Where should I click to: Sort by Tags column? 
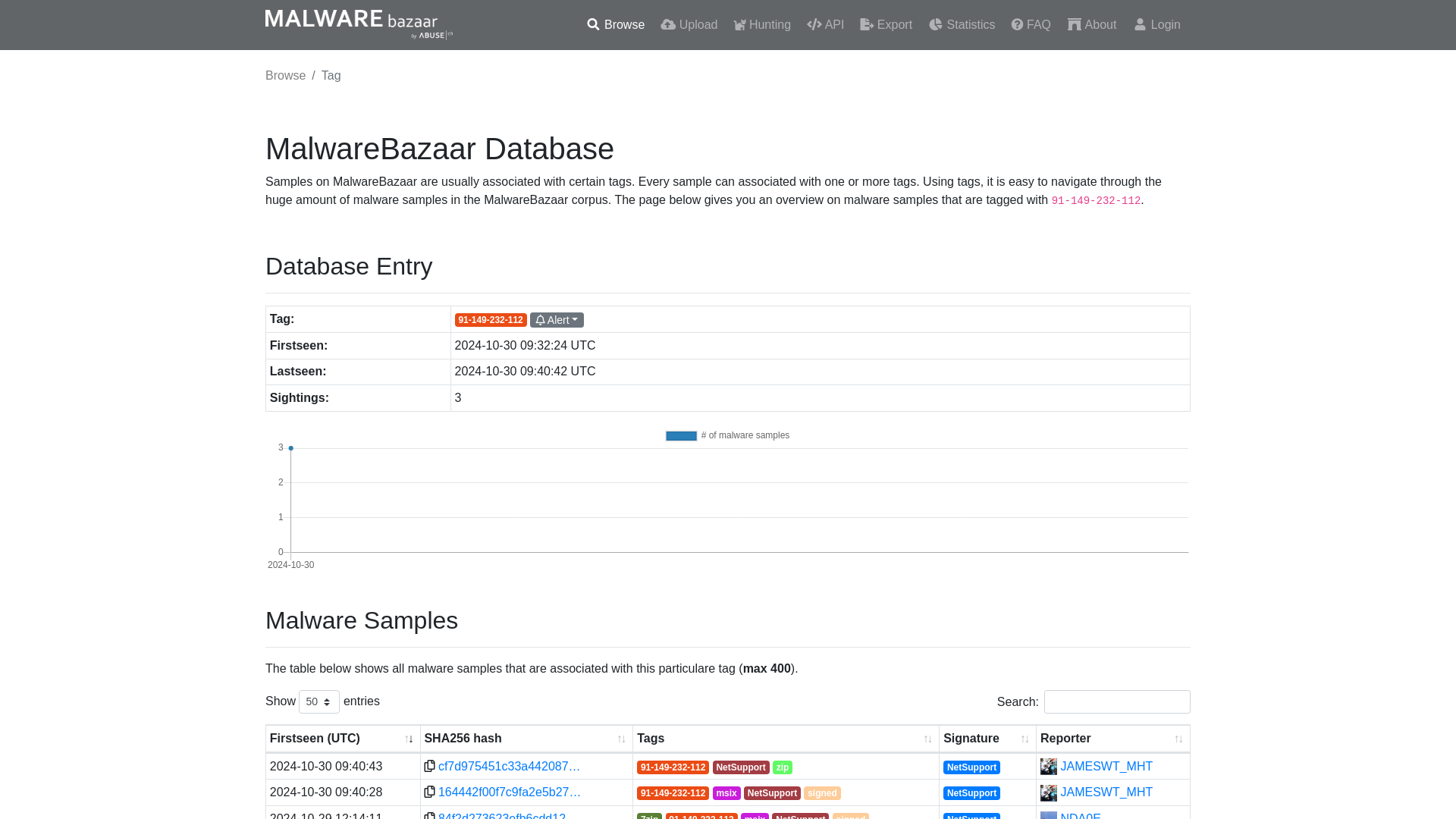786,739
